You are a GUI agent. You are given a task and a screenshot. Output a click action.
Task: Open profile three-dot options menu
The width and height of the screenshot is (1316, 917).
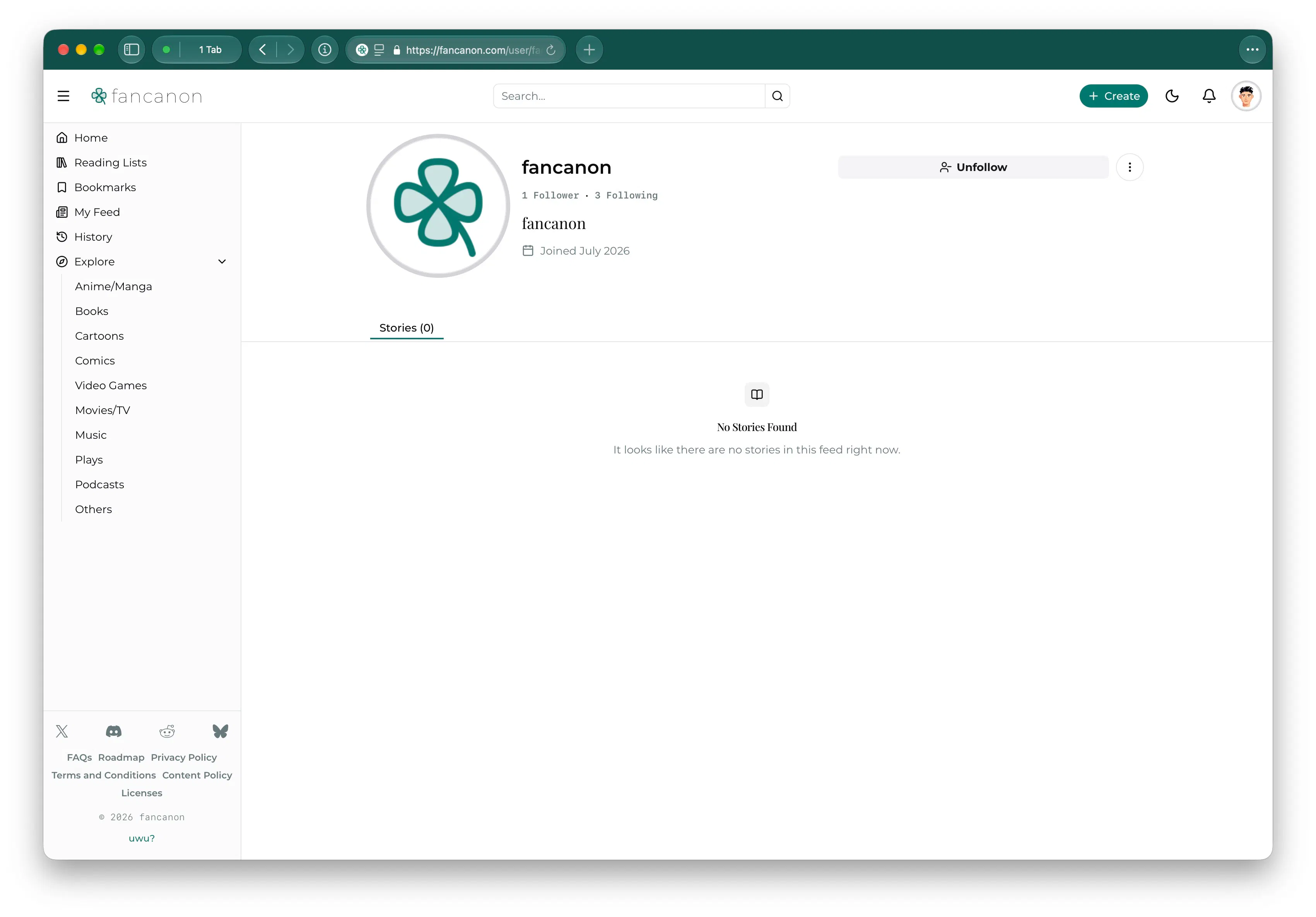coord(1130,168)
